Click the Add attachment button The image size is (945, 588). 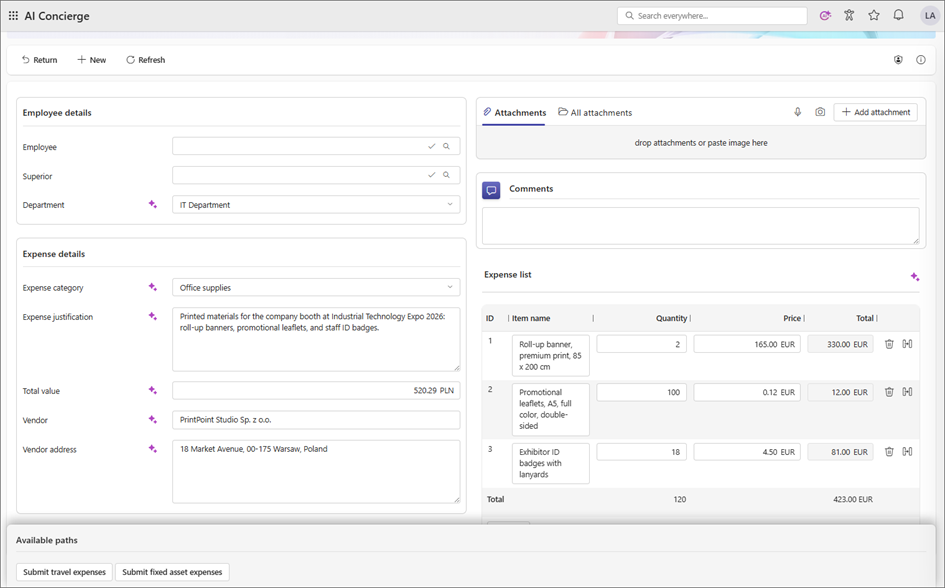point(875,112)
